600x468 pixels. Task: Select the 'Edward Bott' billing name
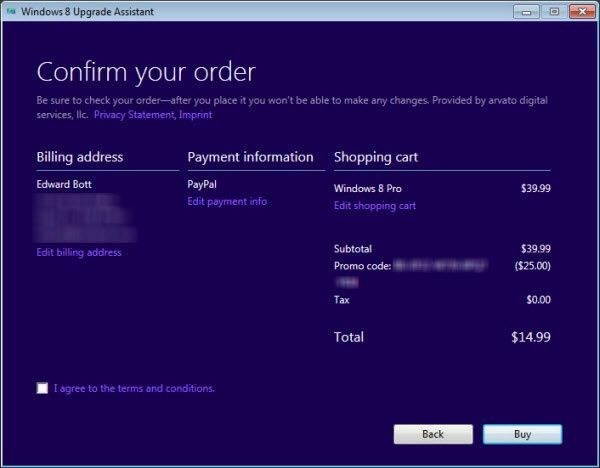(64, 184)
